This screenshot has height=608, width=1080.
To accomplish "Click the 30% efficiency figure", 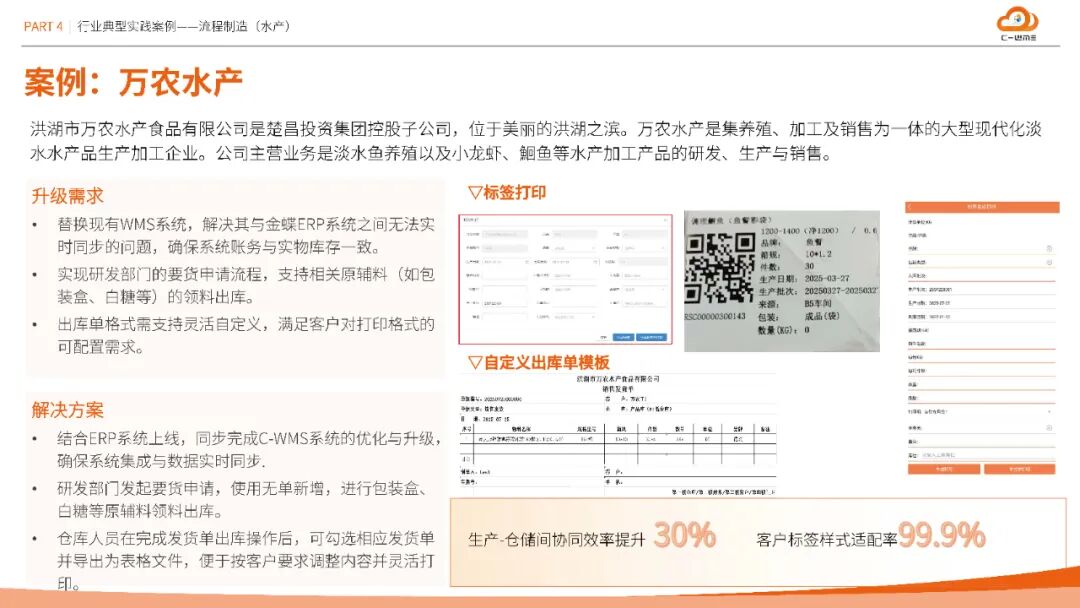I will pos(685,535).
